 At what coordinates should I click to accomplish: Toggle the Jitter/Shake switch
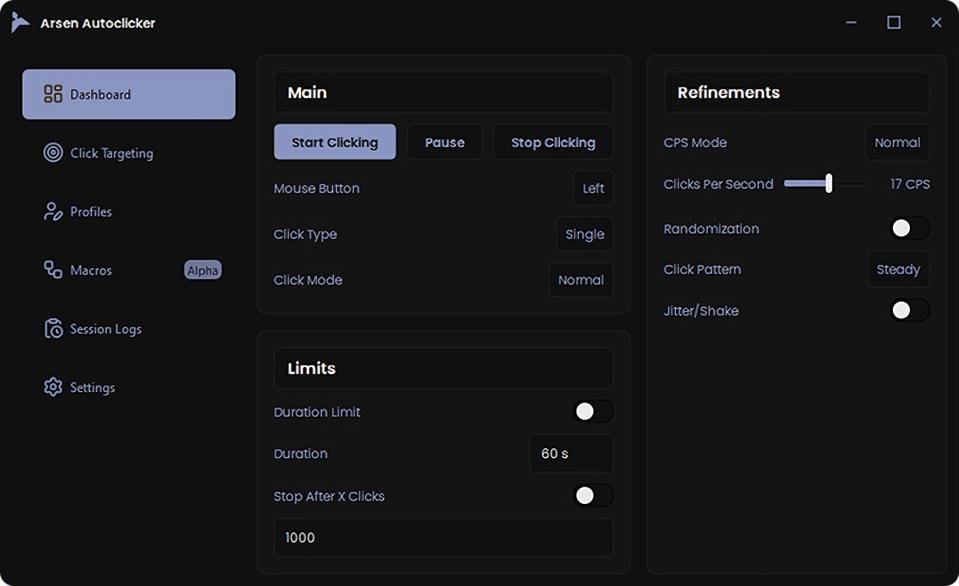[x=910, y=311]
